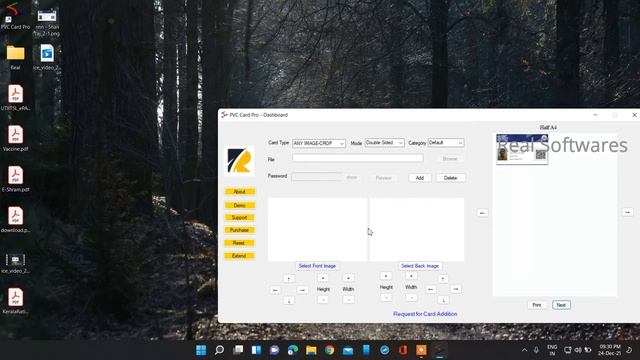Increase back image Height with the plus button
The image size is (640, 360).
386,276
